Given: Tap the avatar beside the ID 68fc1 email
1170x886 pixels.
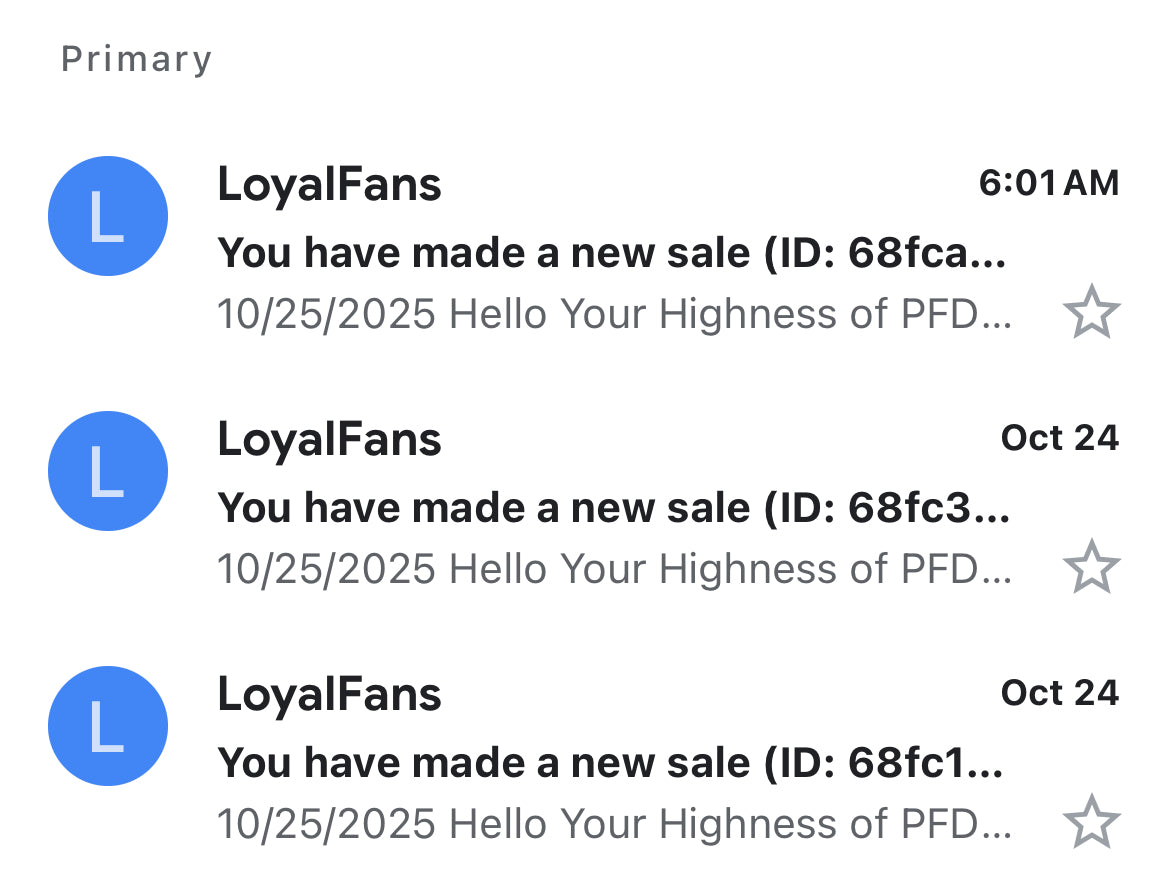Looking at the screenshot, I should [x=108, y=726].
